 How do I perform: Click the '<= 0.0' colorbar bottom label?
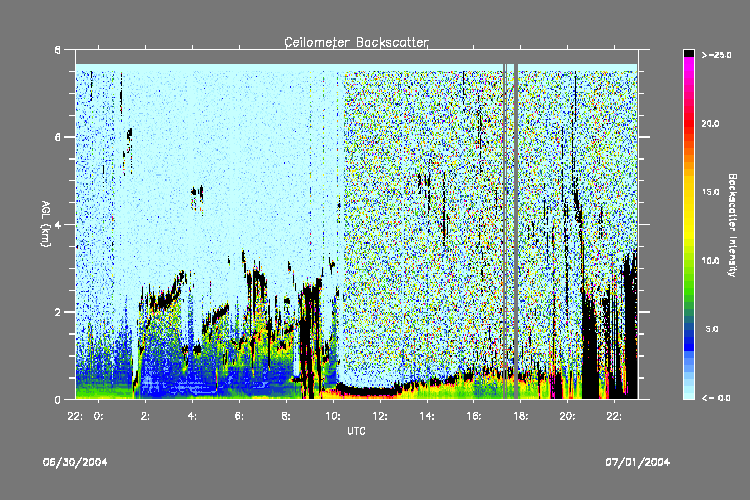click(x=716, y=398)
